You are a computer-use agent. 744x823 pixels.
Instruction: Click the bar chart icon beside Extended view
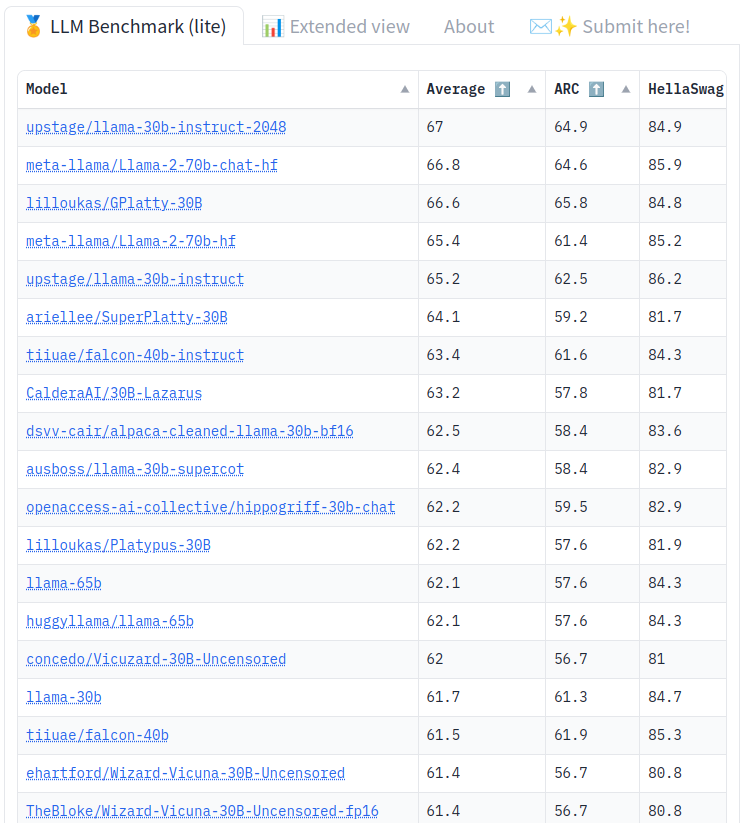[273, 27]
